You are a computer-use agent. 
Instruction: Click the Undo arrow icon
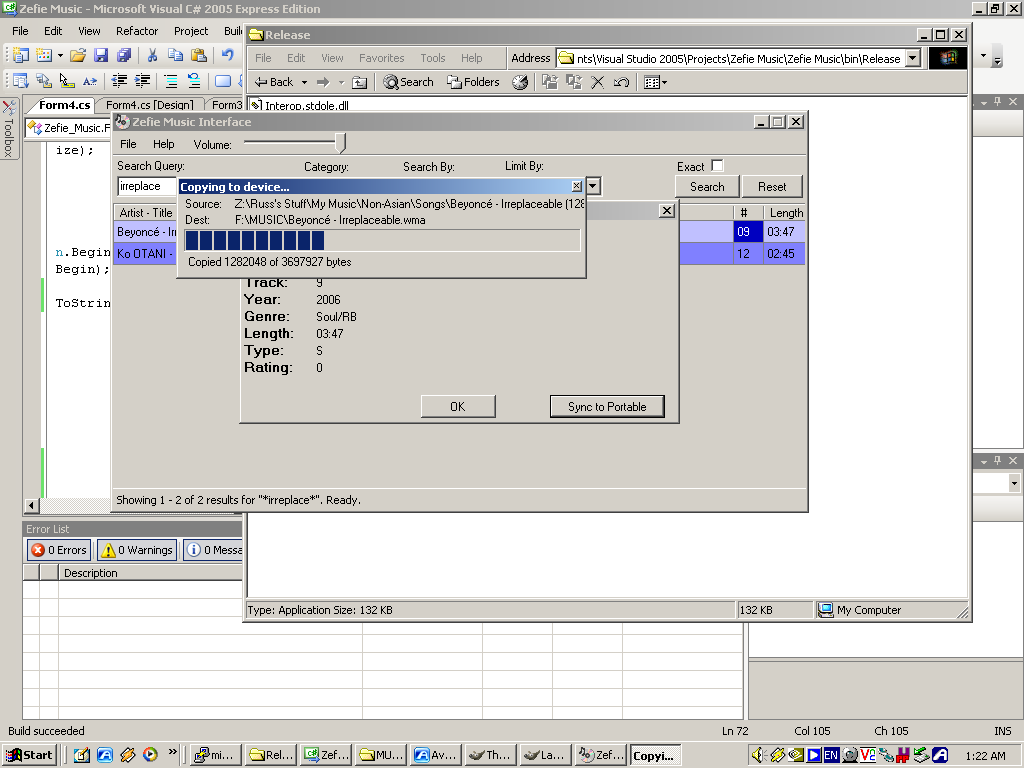click(x=227, y=55)
